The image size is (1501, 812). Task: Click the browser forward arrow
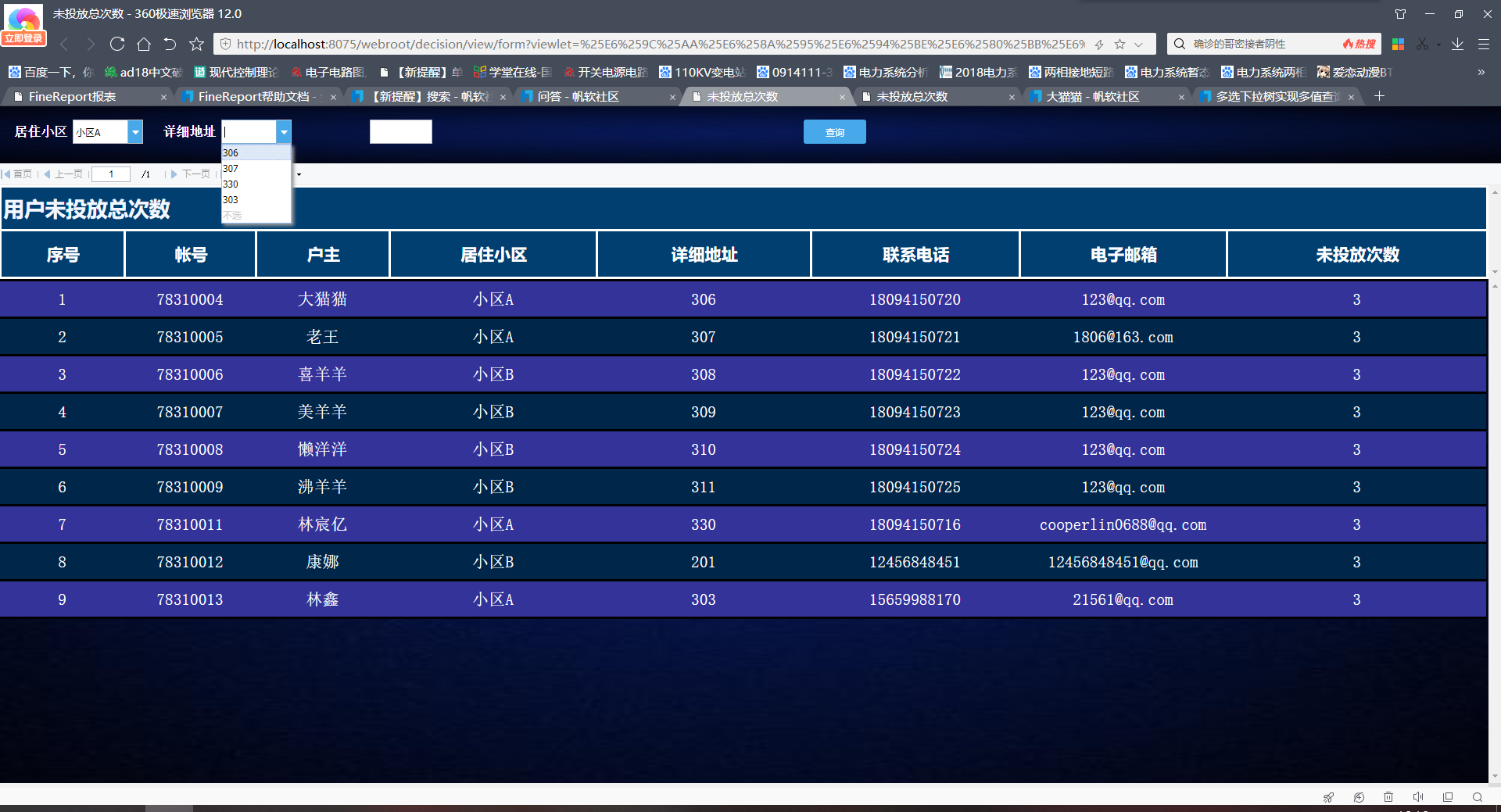91,44
